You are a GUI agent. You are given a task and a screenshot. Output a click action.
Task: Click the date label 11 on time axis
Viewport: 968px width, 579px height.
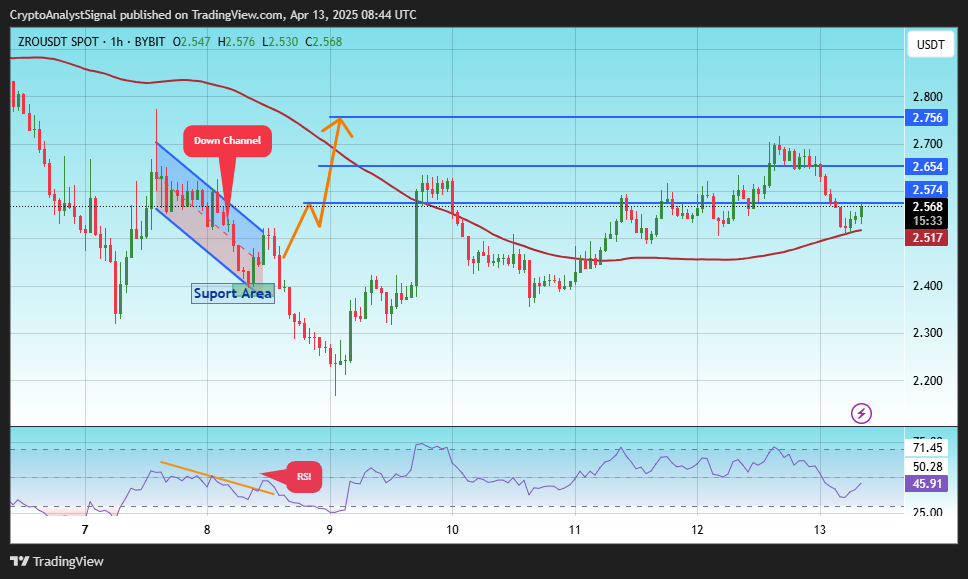575,530
